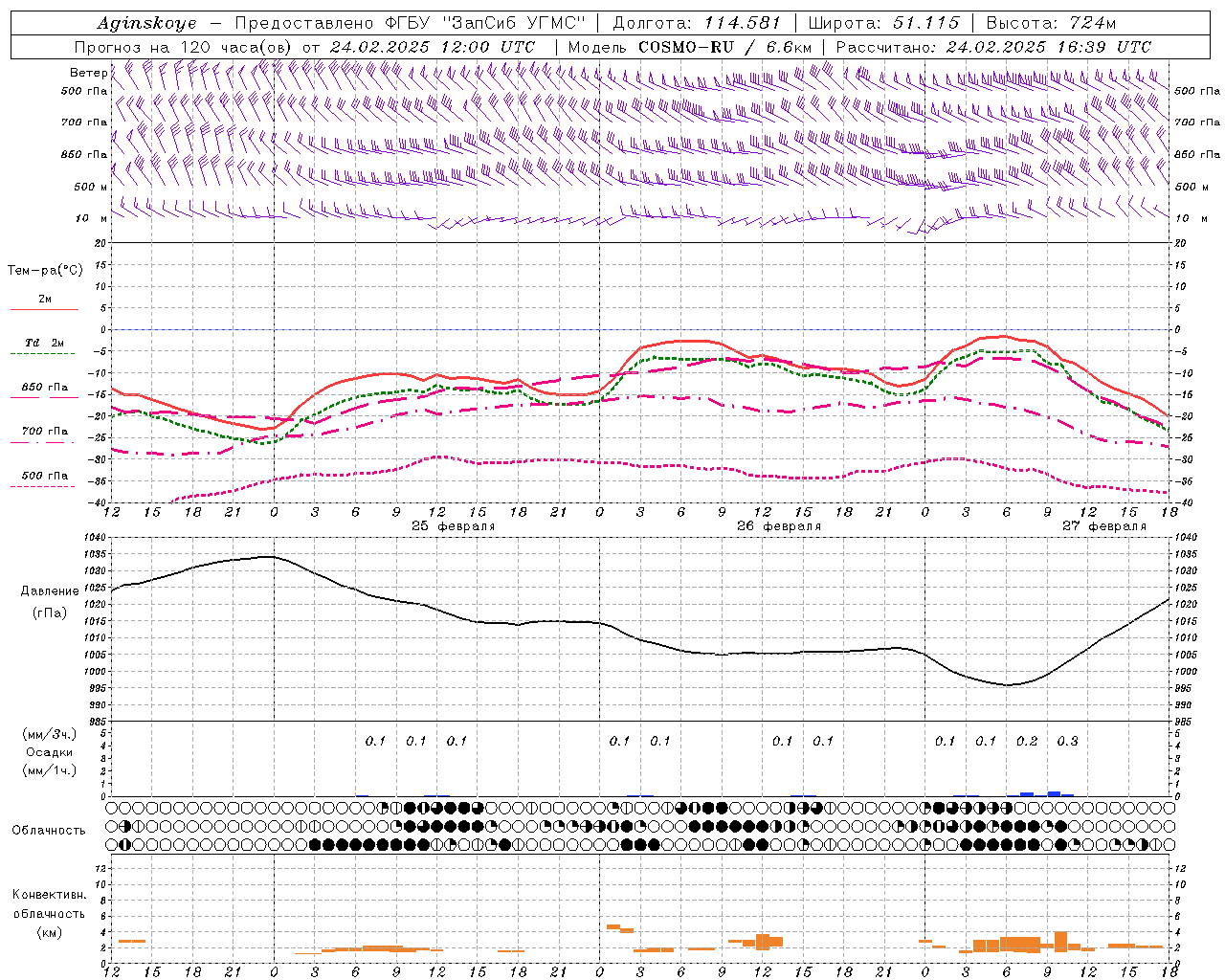Click the elevation text "Высота: 724м"

1051,23
